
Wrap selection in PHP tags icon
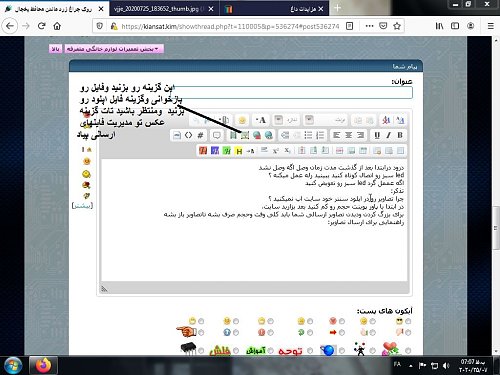pyautogui.click(x=177, y=135)
